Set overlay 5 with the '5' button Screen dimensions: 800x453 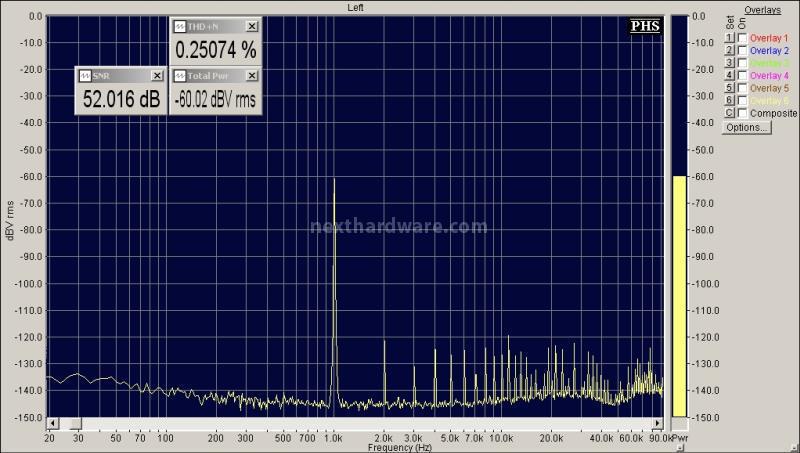click(729, 88)
